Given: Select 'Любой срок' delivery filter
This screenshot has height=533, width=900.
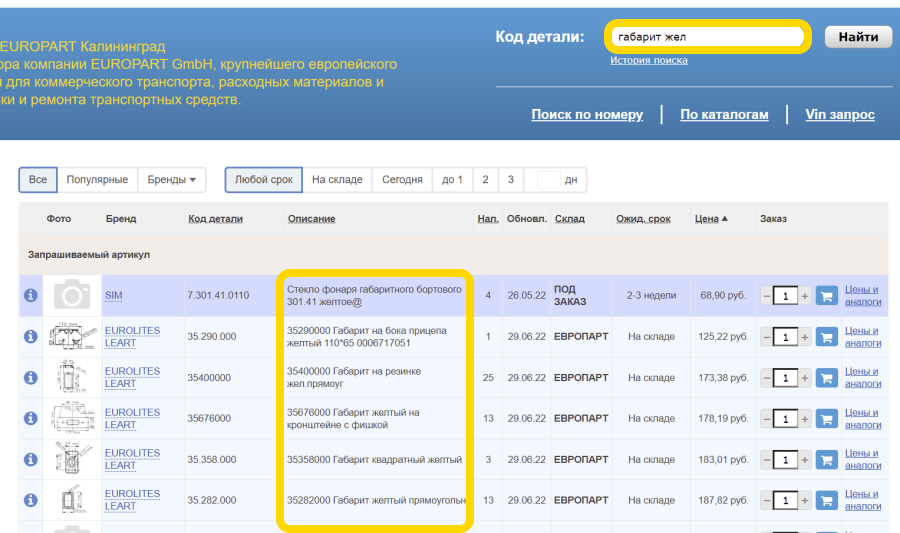Looking at the screenshot, I should pos(263,180).
